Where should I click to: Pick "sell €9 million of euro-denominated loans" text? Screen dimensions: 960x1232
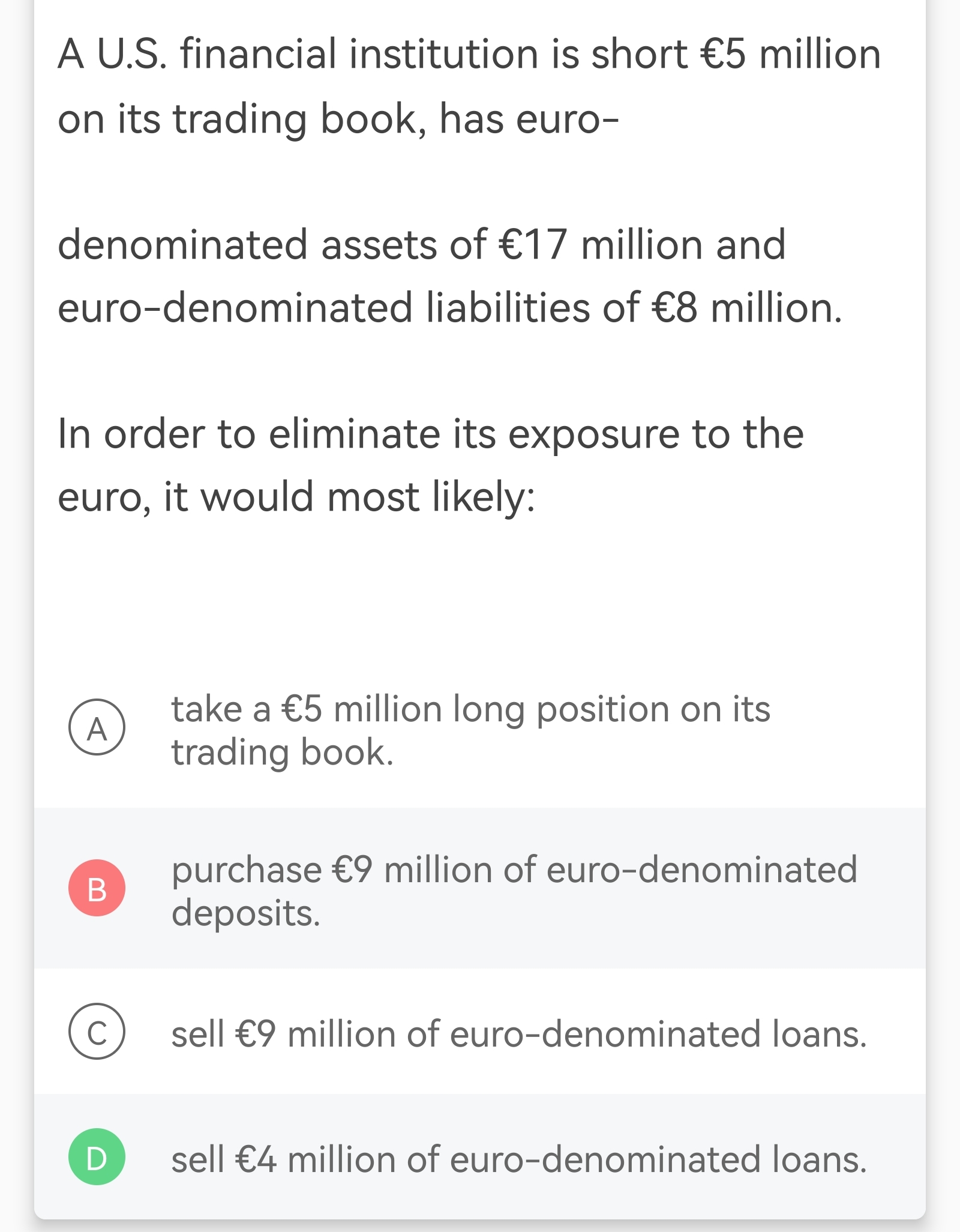click(x=519, y=1034)
